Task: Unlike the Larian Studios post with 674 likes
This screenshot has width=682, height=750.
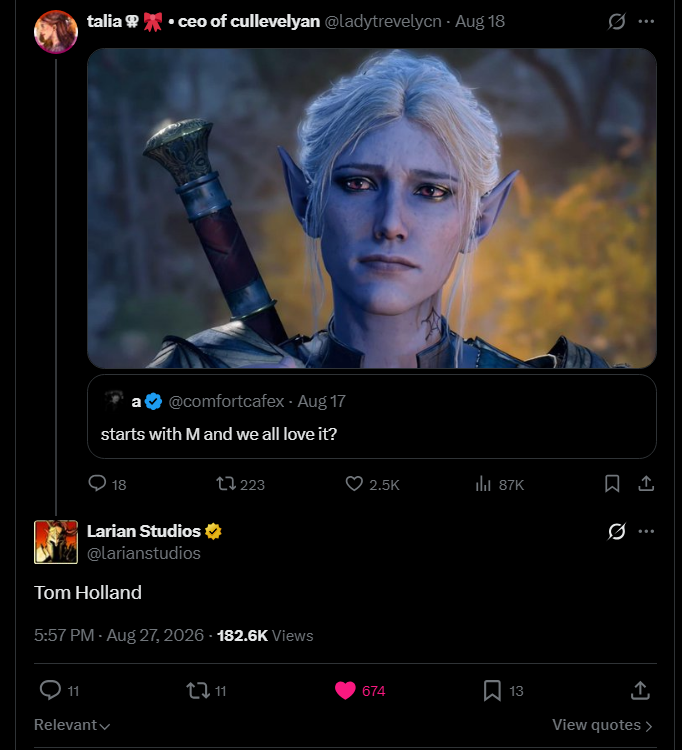Action: [x=360, y=691]
